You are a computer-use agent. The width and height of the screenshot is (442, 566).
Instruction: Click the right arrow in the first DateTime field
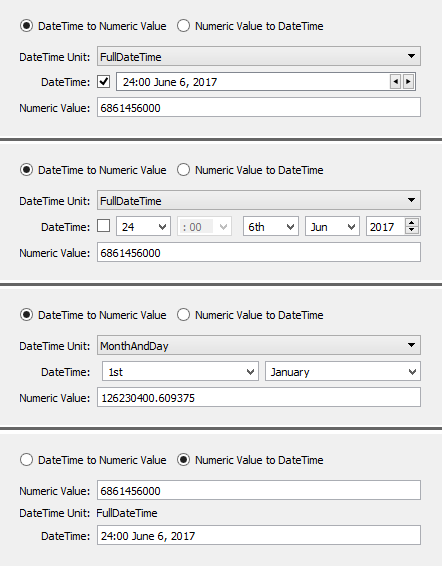point(408,82)
